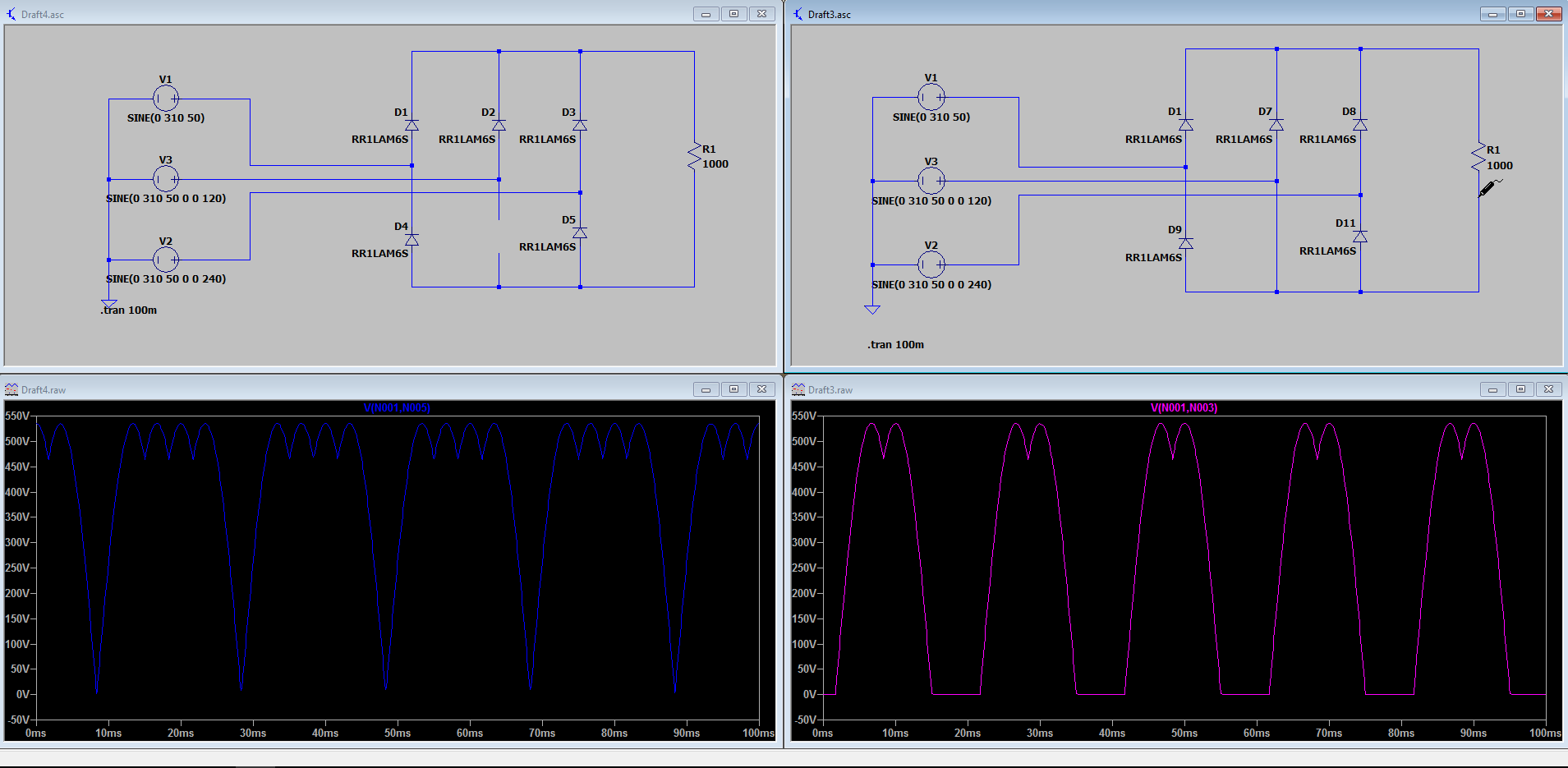Click the ground symbol in Draft3 schematic
The height and width of the screenshot is (768, 1568).
tap(872, 310)
